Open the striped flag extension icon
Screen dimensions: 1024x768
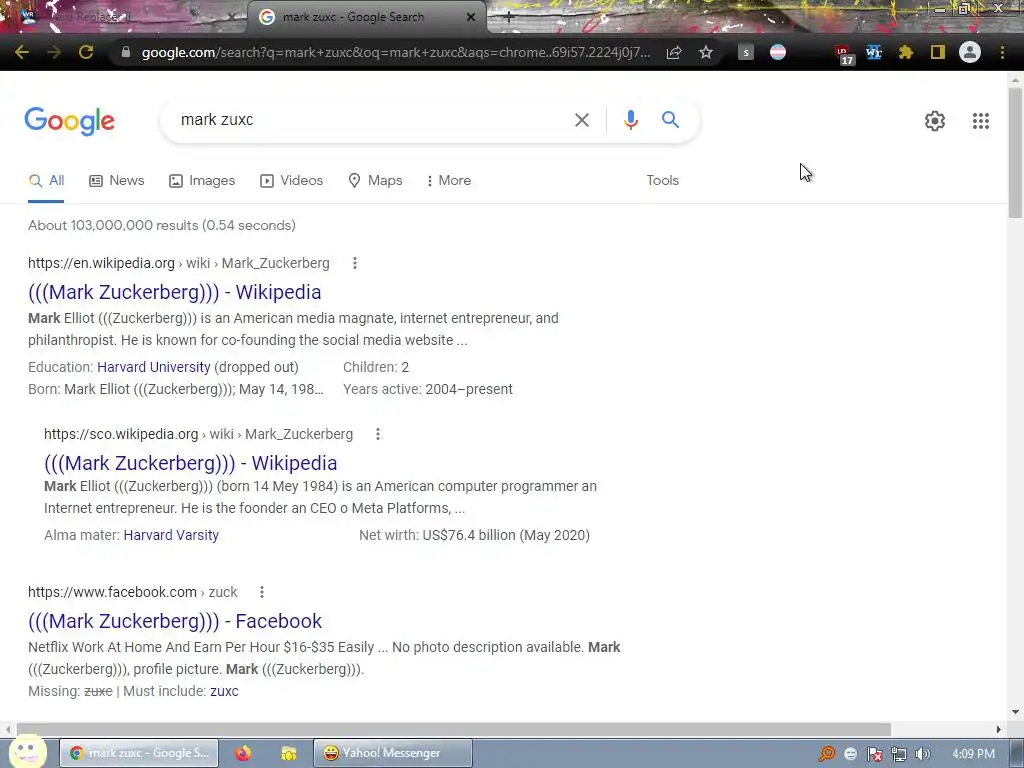[x=778, y=52]
